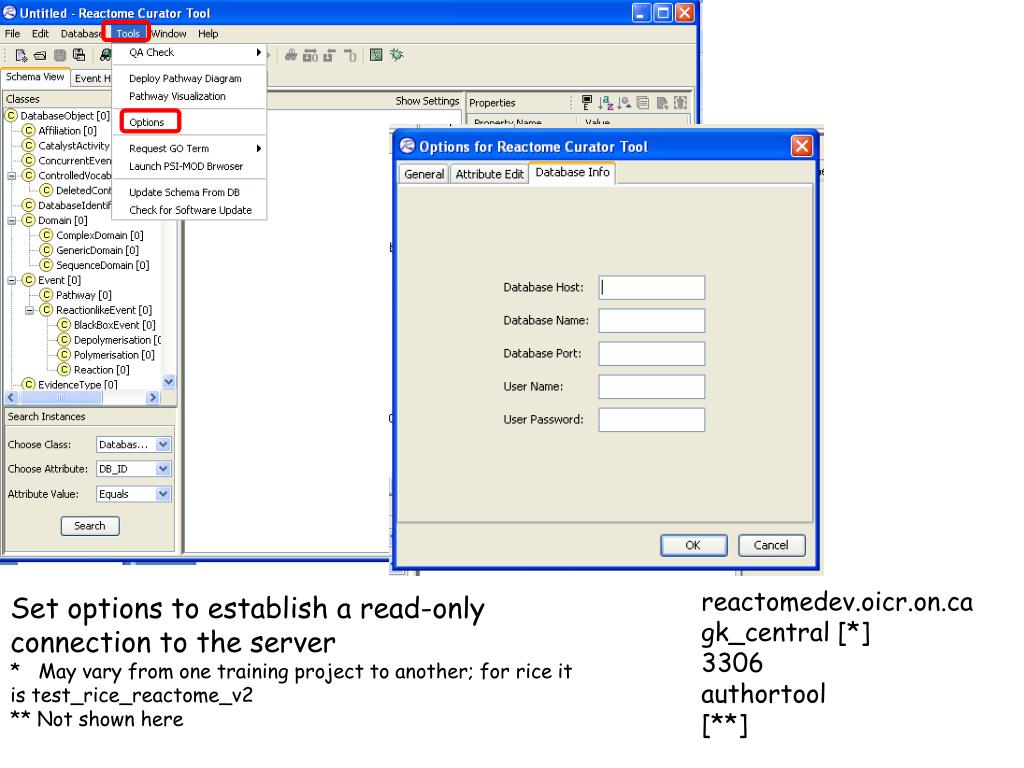Choose Options from the Tools menu
1024x768 pixels.
[147, 122]
